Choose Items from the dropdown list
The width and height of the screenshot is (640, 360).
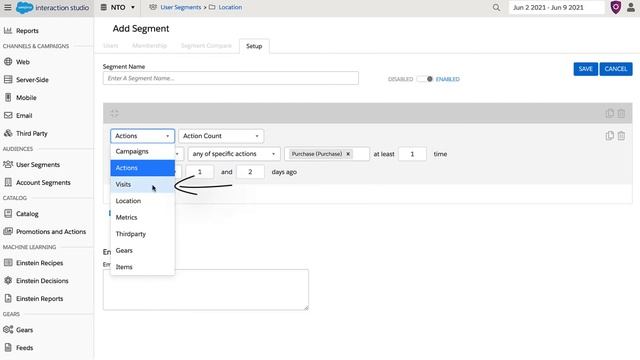click(x=142, y=267)
